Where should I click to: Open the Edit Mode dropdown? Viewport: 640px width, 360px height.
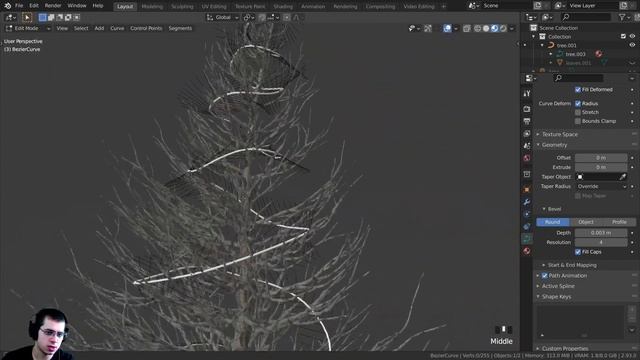[x=28, y=28]
